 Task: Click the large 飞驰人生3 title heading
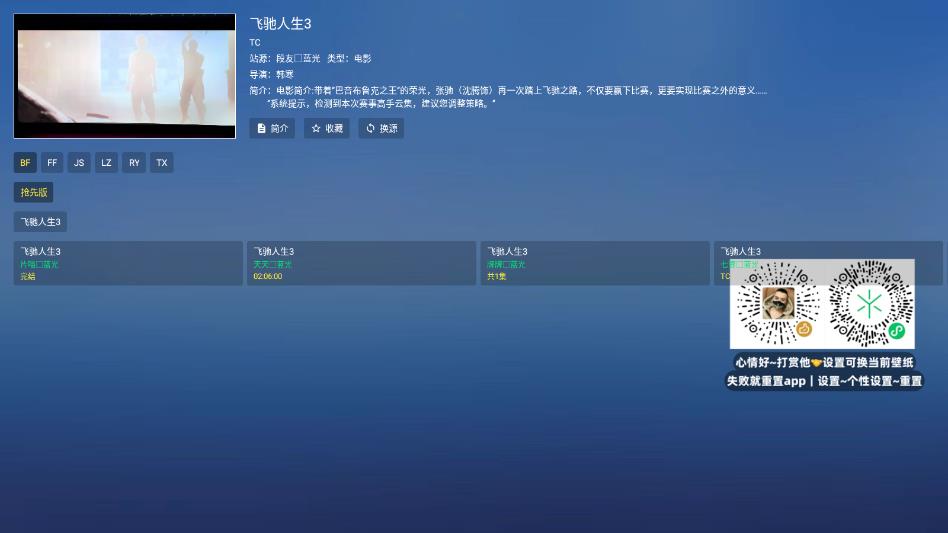pos(280,23)
